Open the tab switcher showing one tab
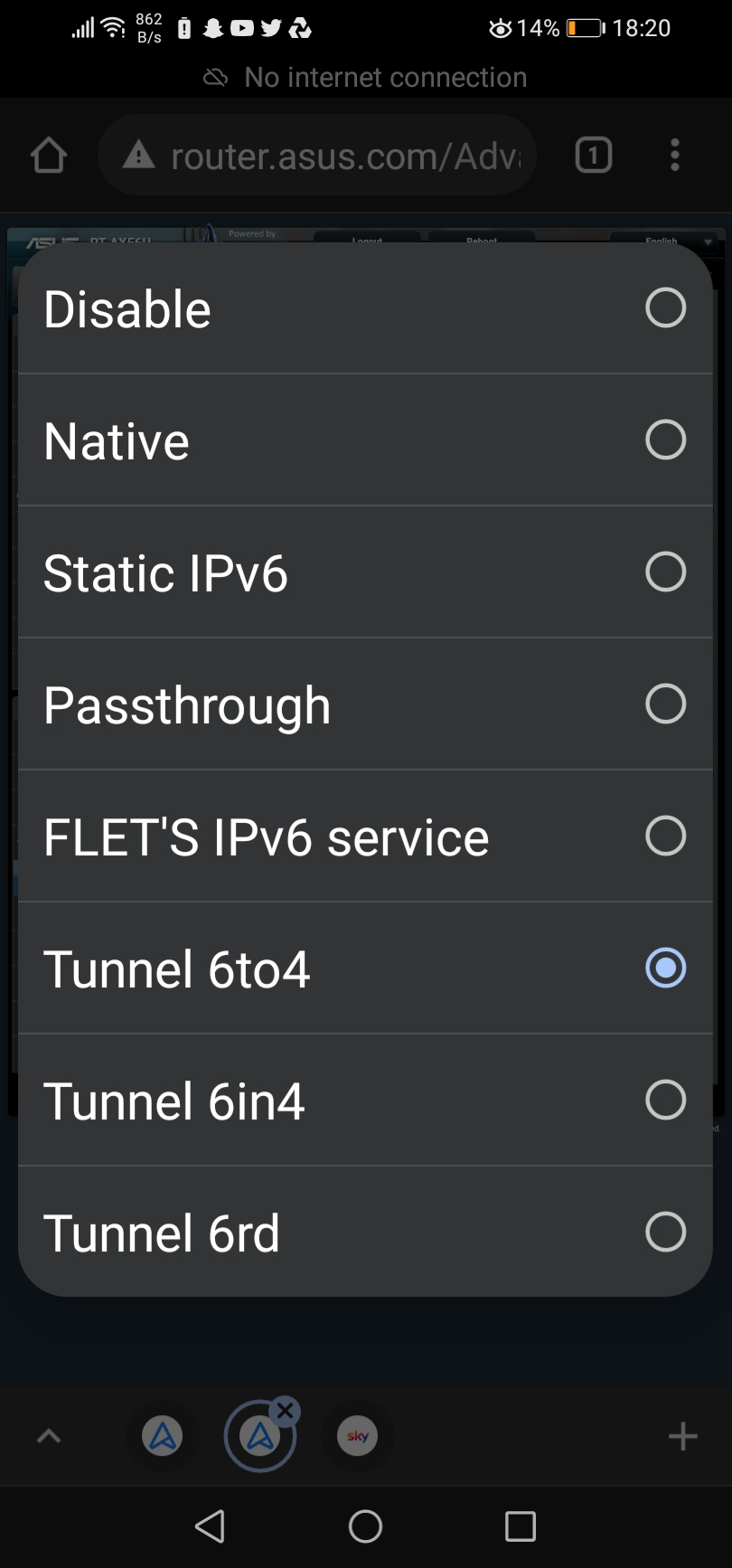The image size is (732, 1568). point(593,155)
